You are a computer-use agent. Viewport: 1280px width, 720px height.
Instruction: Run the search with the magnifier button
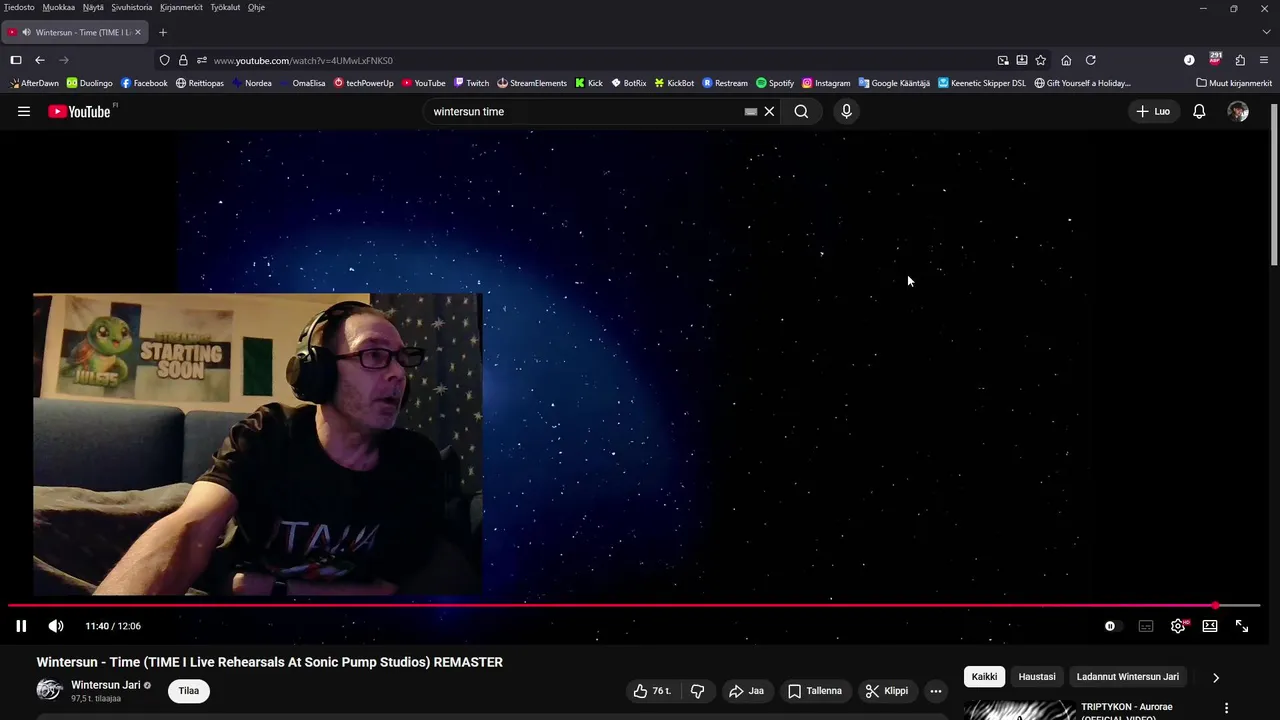[801, 111]
